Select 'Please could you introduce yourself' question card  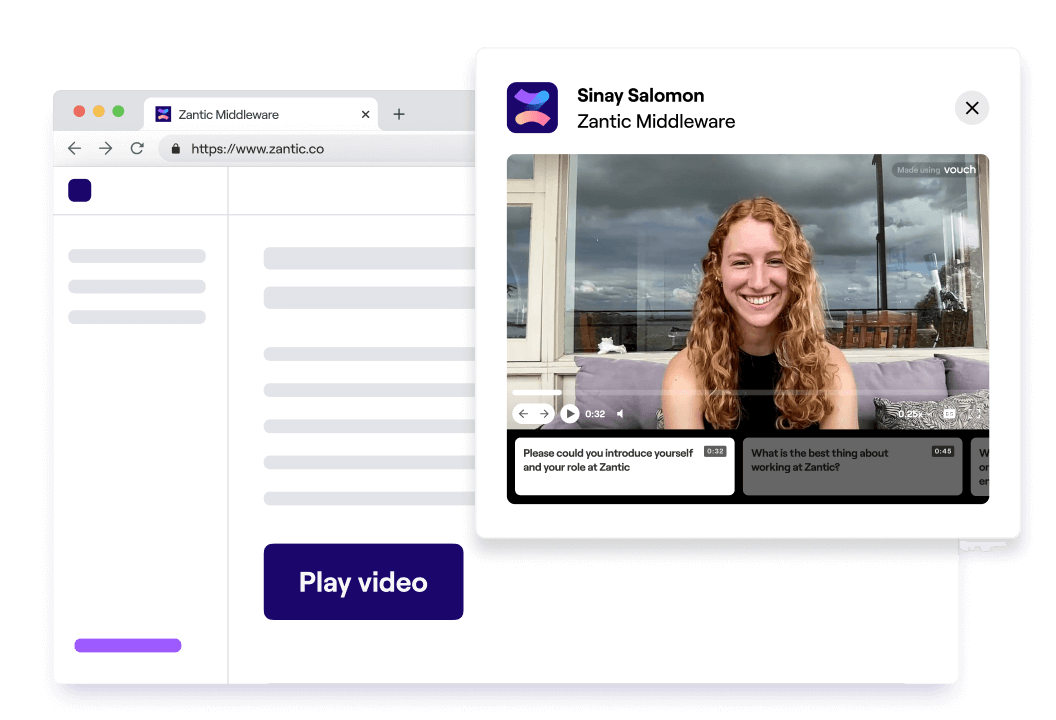pos(624,466)
